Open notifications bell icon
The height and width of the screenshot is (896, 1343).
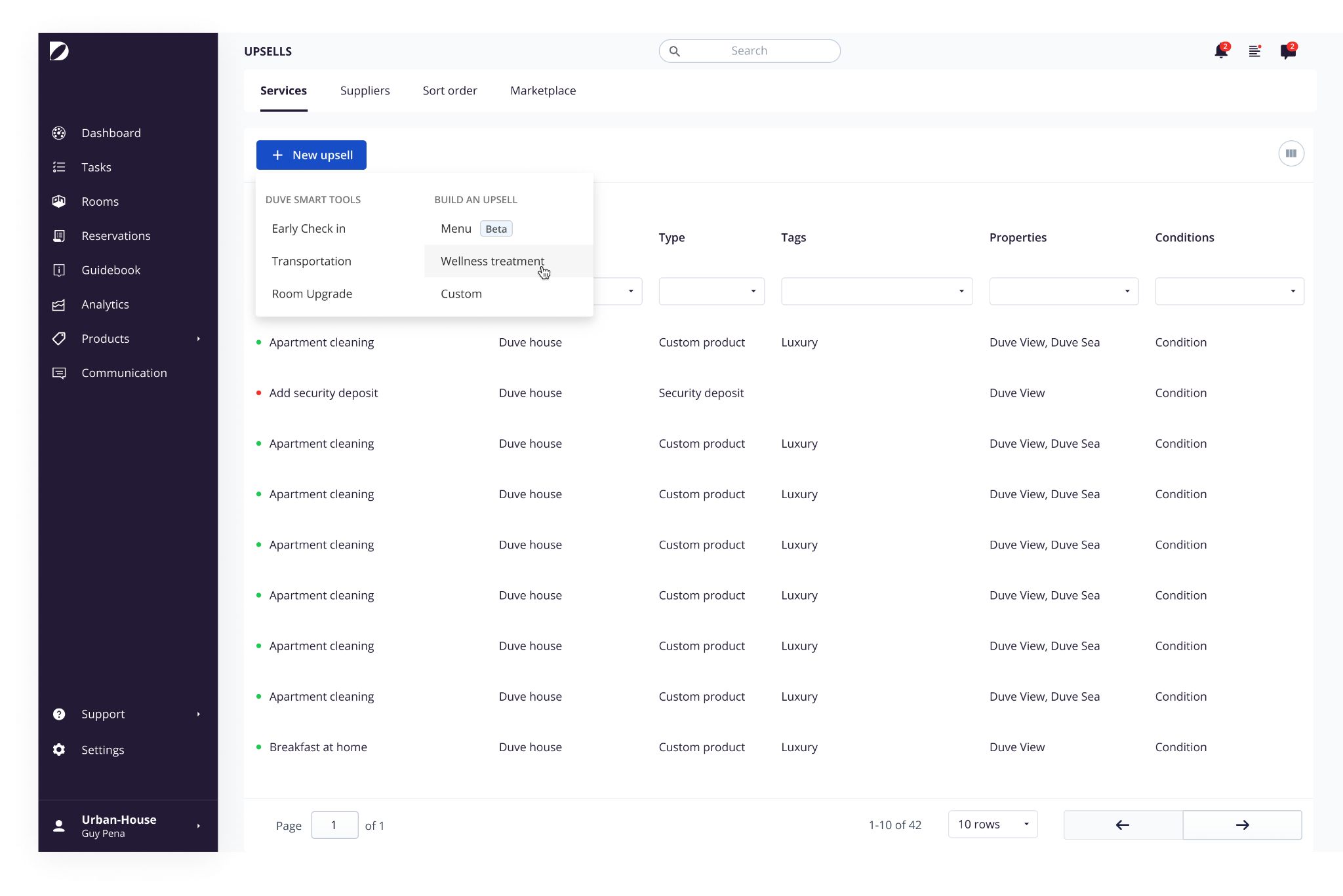point(1221,51)
